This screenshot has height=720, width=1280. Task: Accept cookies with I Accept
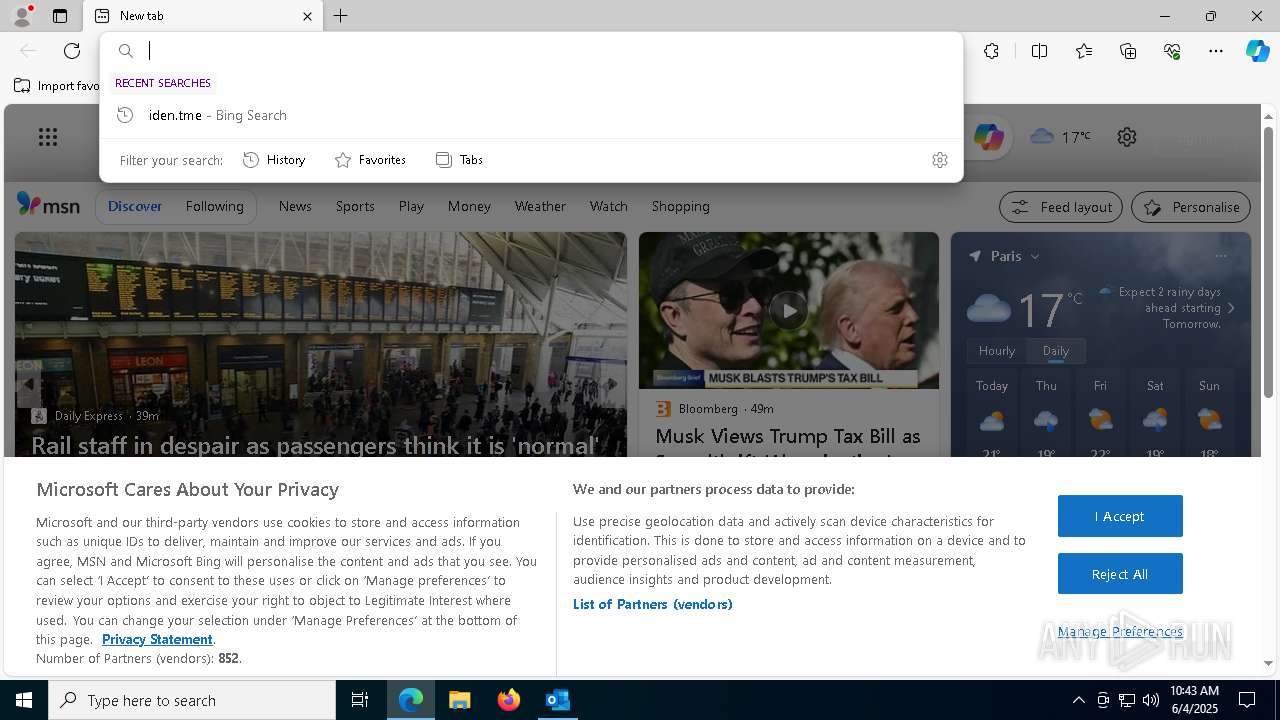[x=1120, y=516]
